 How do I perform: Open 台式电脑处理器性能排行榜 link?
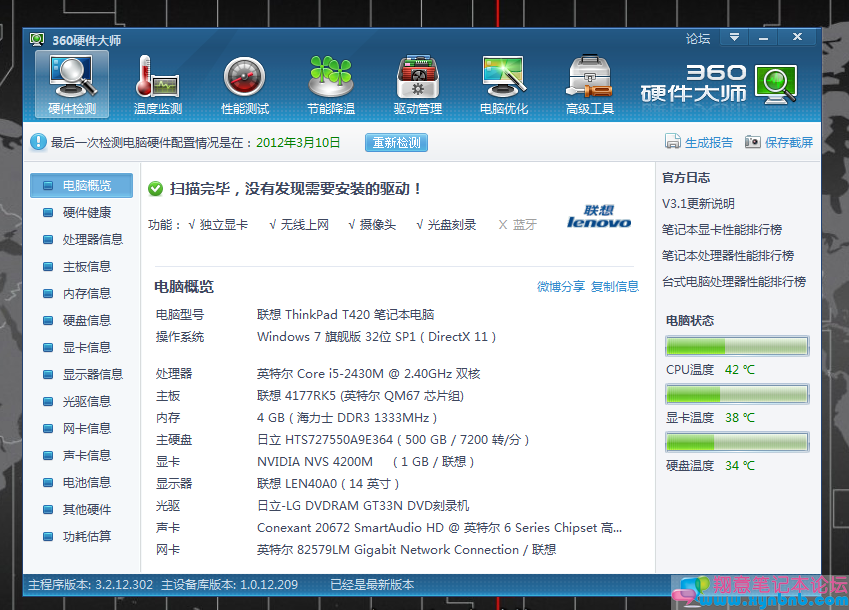pyautogui.click(x=734, y=281)
